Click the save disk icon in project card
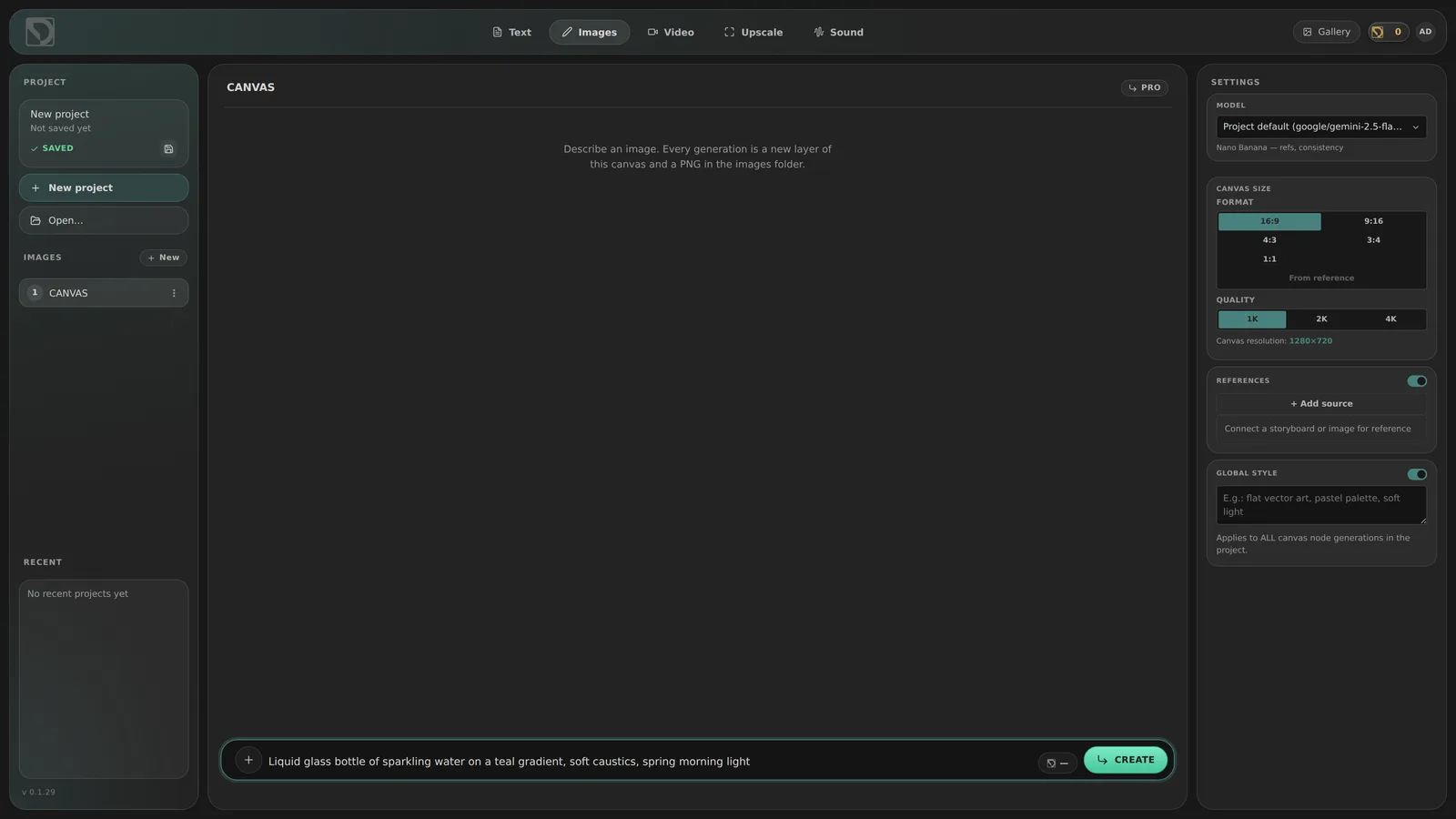Viewport: 1456px width, 819px height. [x=168, y=149]
